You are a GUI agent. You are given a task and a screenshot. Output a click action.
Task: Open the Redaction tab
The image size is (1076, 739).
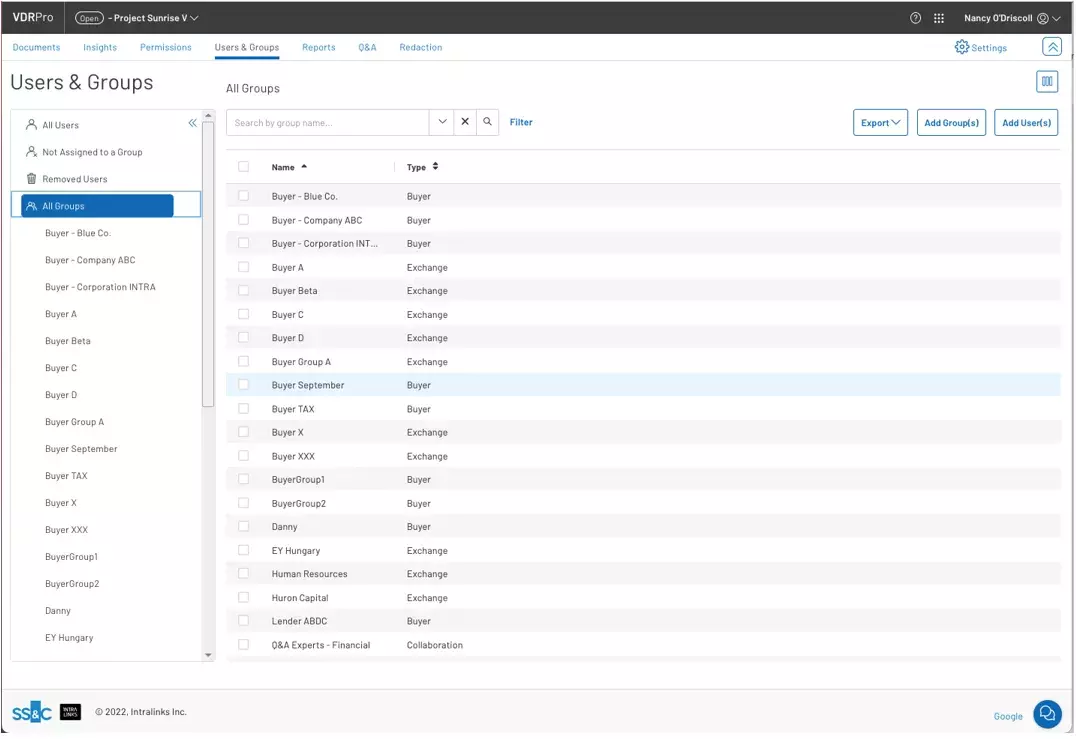coord(420,47)
